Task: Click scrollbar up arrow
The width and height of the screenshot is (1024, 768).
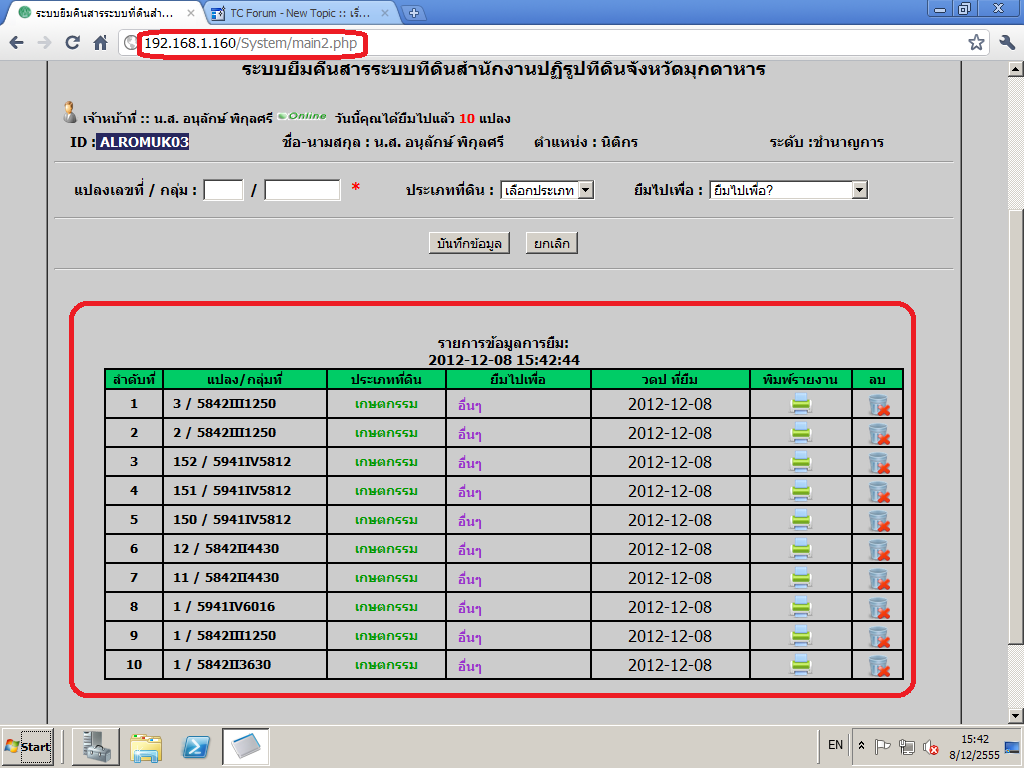Action: 1016,68
